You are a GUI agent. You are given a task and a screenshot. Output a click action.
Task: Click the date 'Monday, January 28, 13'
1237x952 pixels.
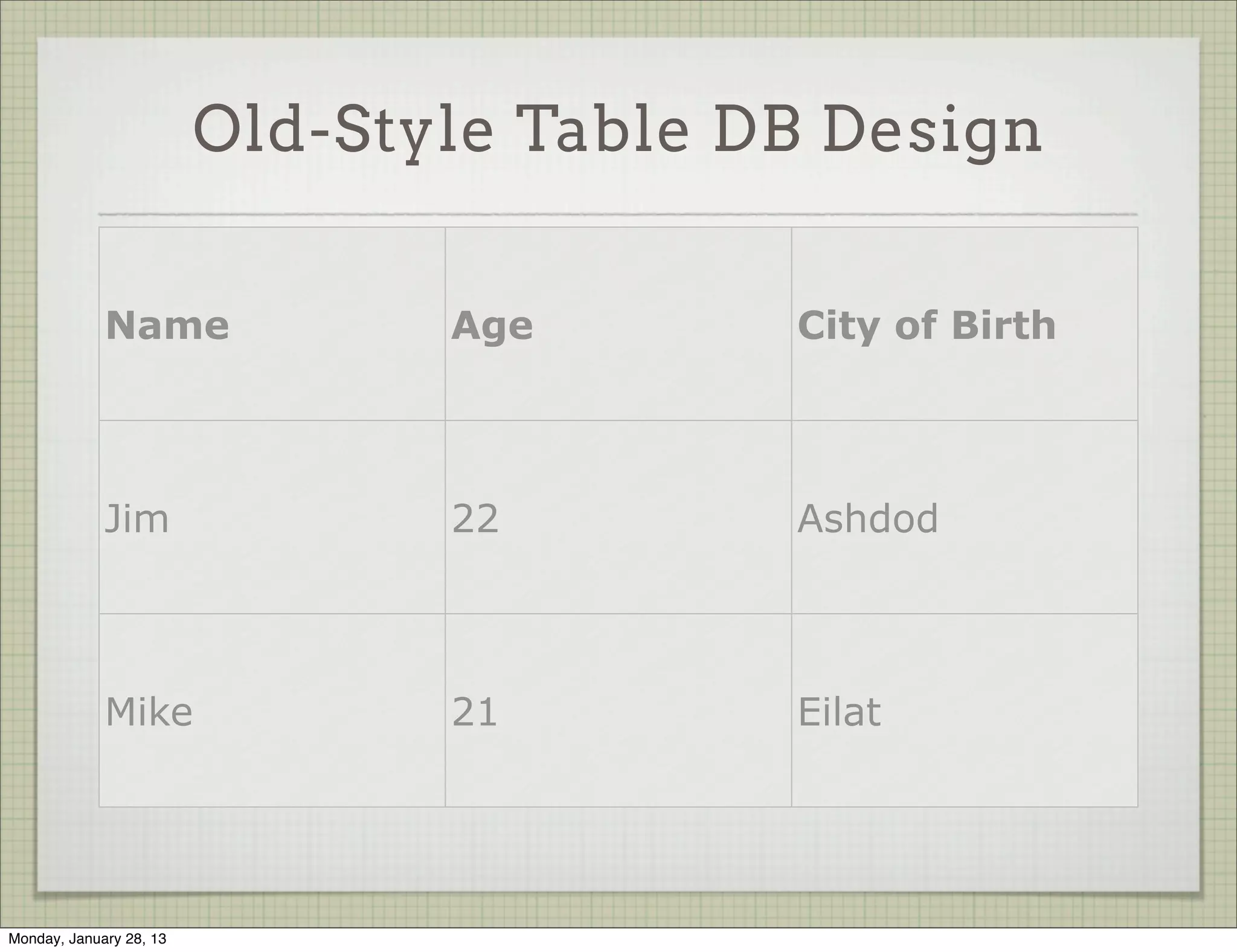point(87,939)
